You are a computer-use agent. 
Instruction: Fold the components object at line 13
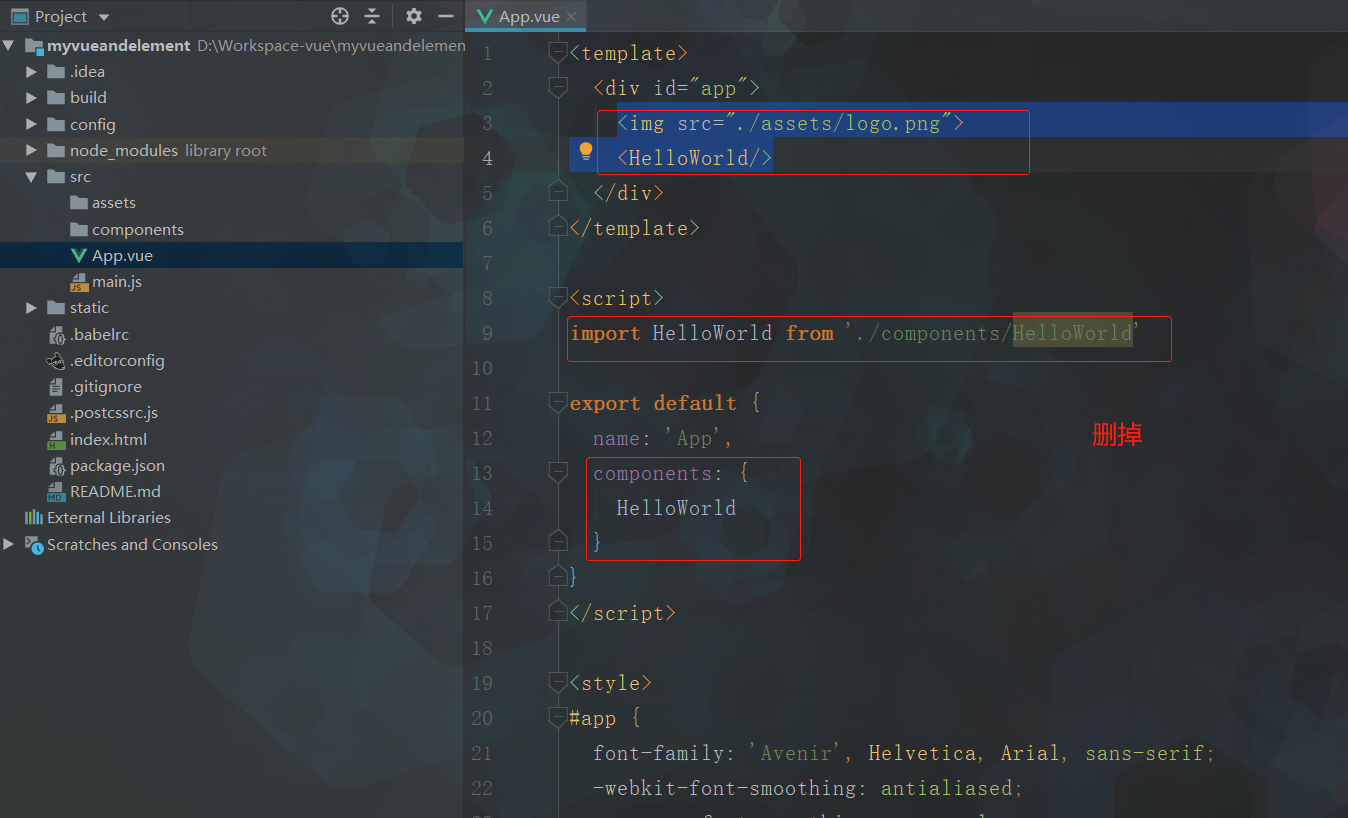click(x=559, y=473)
